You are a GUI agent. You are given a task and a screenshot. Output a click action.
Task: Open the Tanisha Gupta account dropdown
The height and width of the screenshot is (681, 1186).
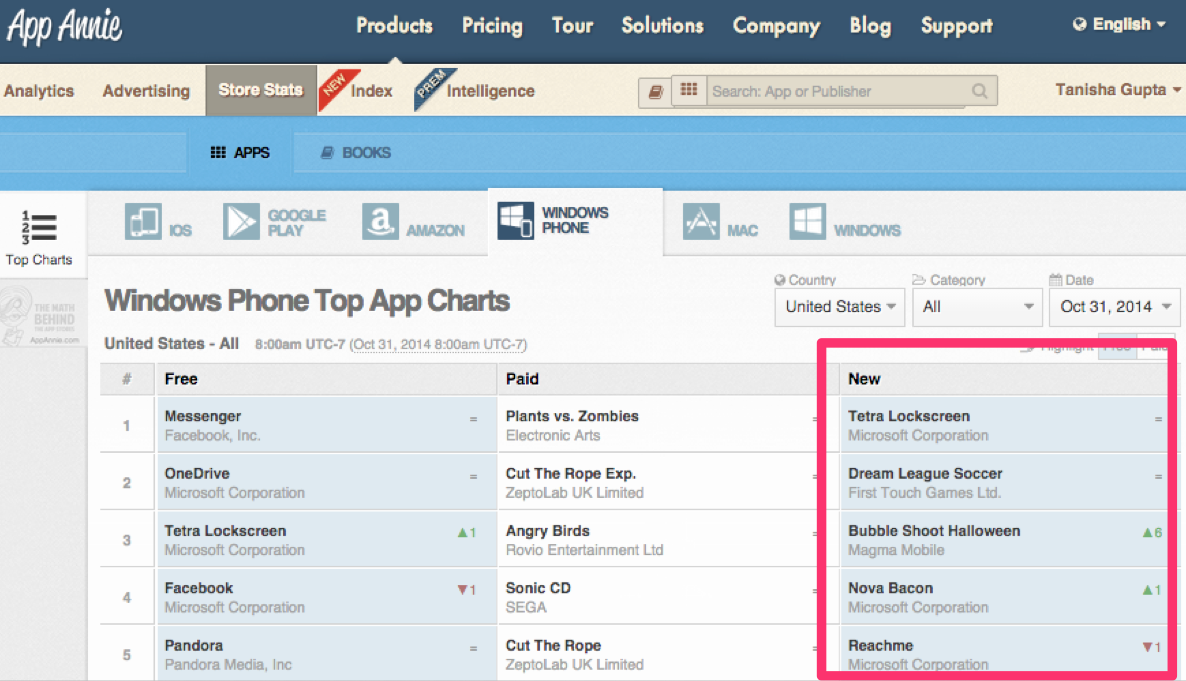[x=1118, y=89]
